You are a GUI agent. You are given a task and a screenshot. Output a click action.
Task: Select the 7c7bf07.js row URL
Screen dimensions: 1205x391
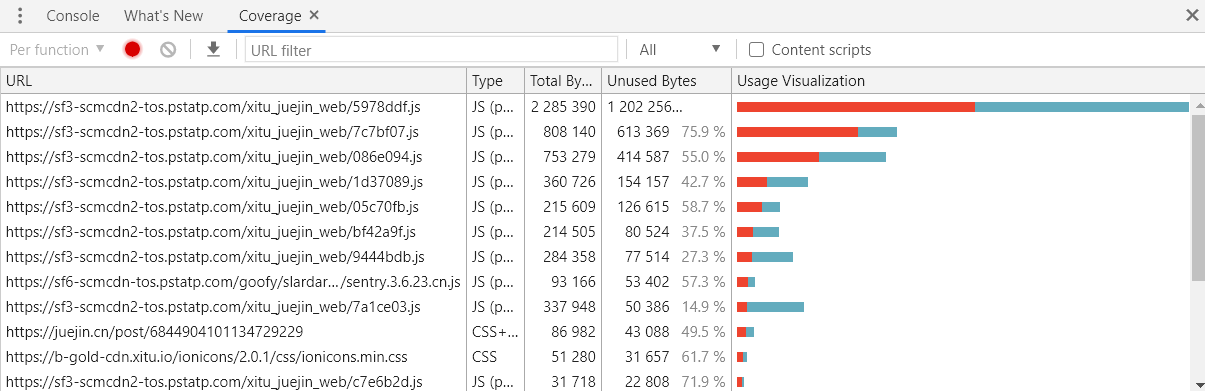(x=212, y=131)
